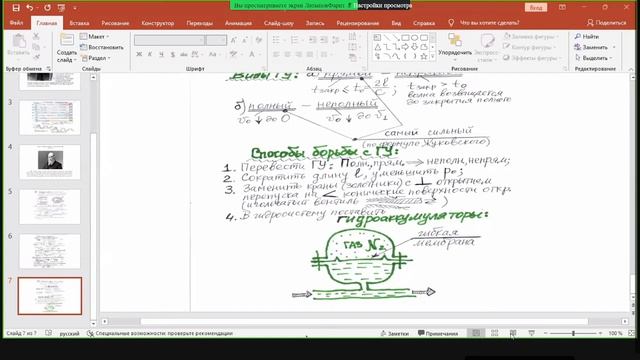Click the Восстановить reset button

pyautogui.click(x=102, y=47)
